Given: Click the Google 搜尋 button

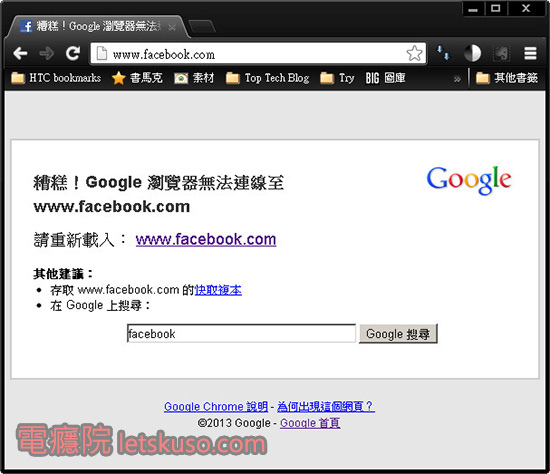Looking at the screenshot, I should click(398, 334).
